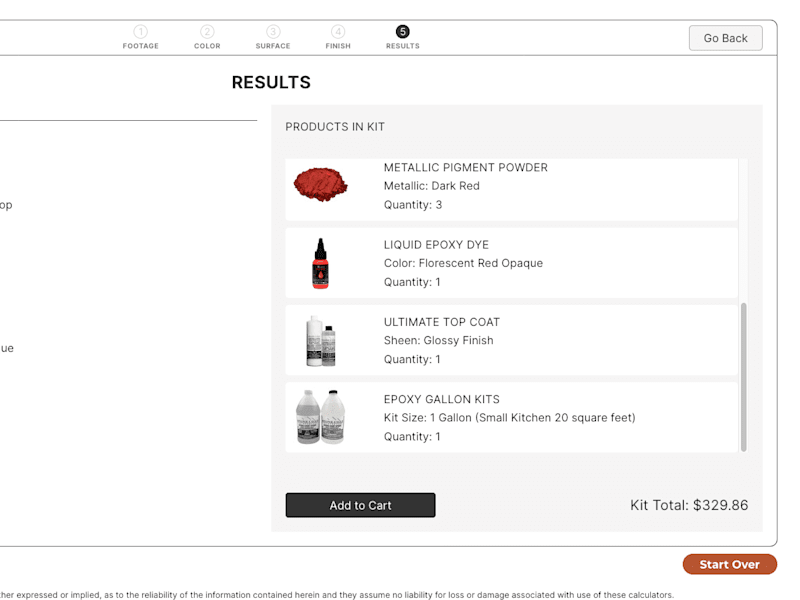Click the step 1 Footage circle icon
This screenshot has width=800, height=600.
tap(140, 32)
